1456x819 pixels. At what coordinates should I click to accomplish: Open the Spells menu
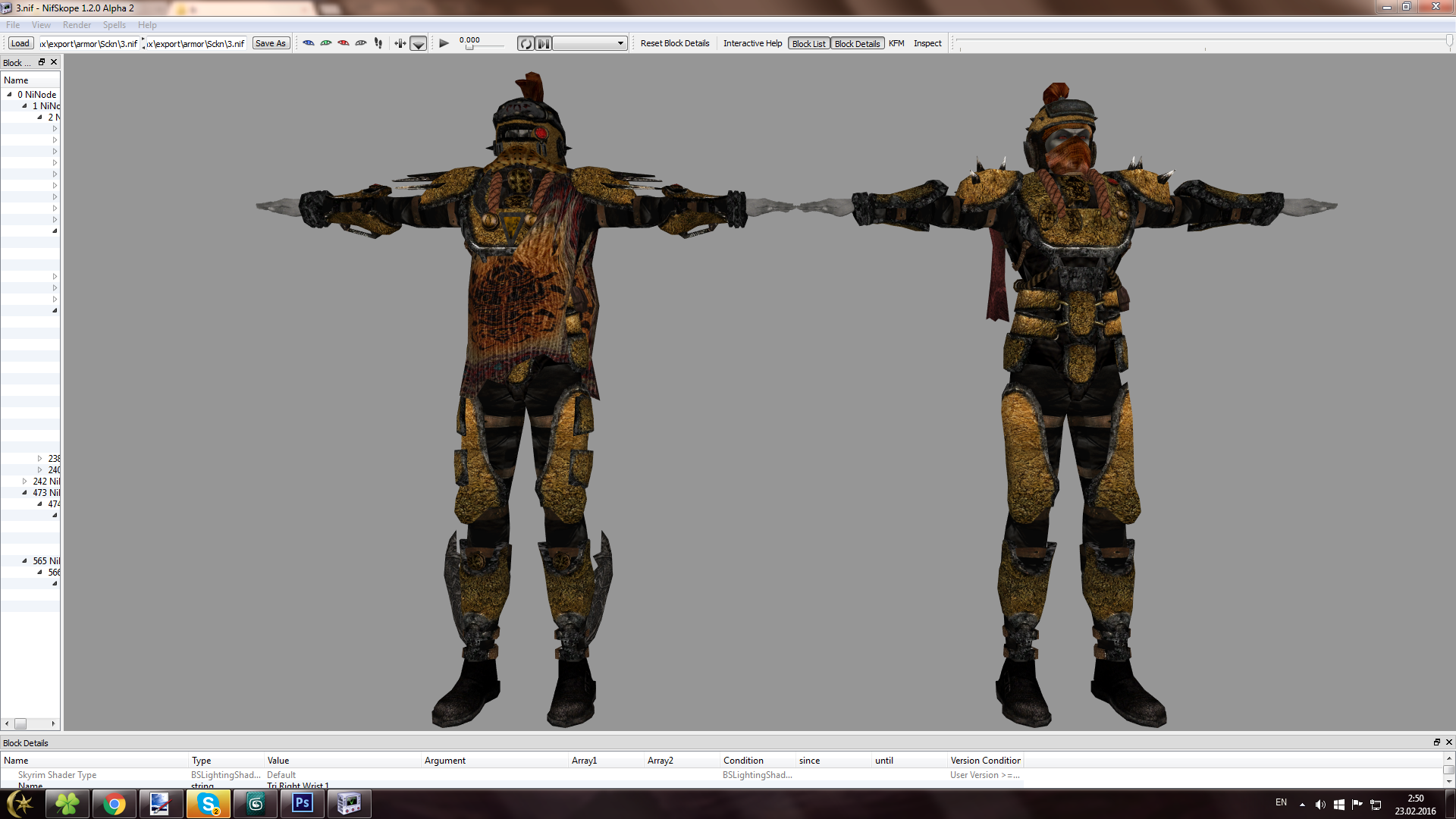[x=115, y=25]
